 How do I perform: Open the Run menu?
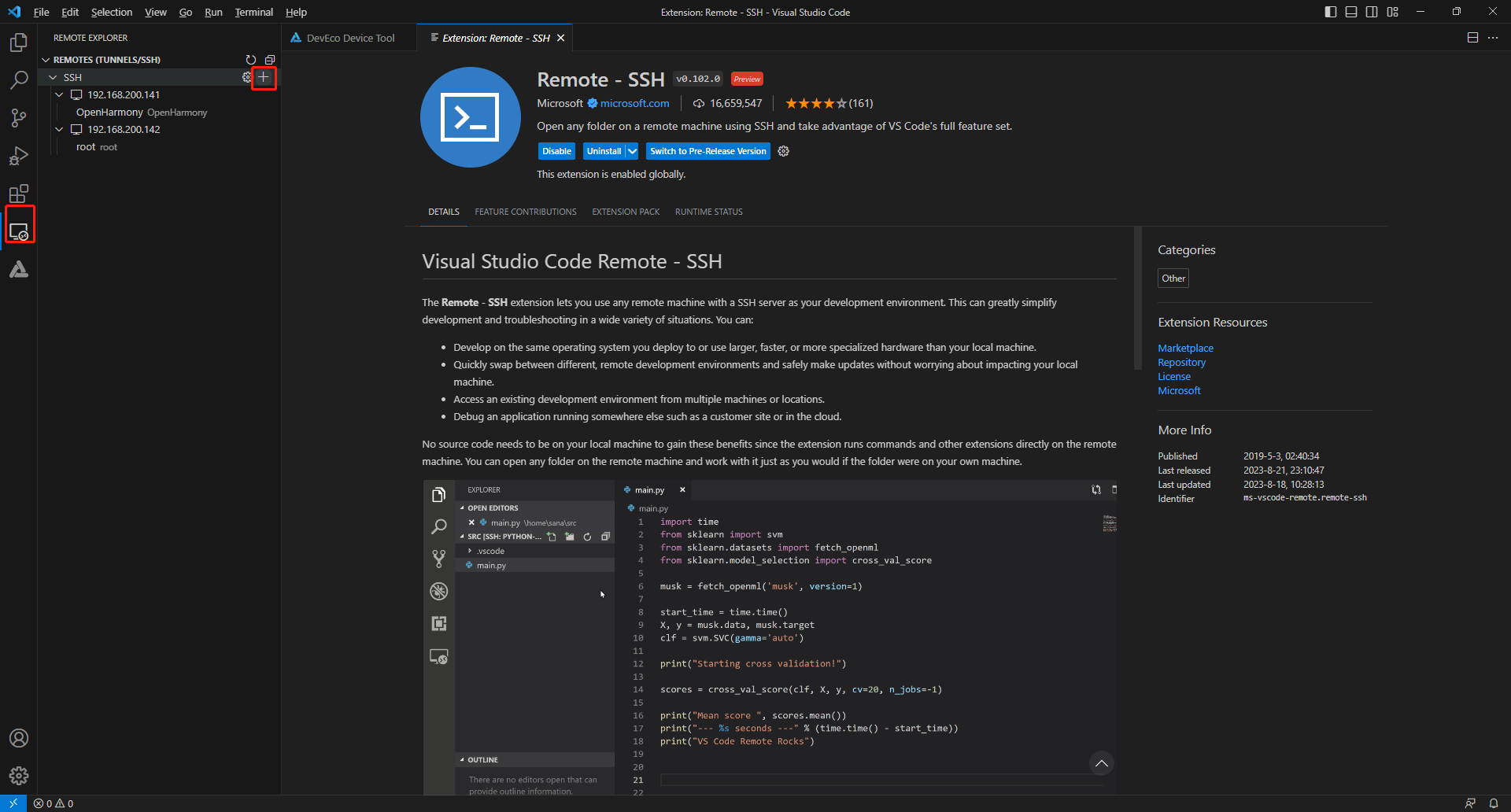(213, 12)
